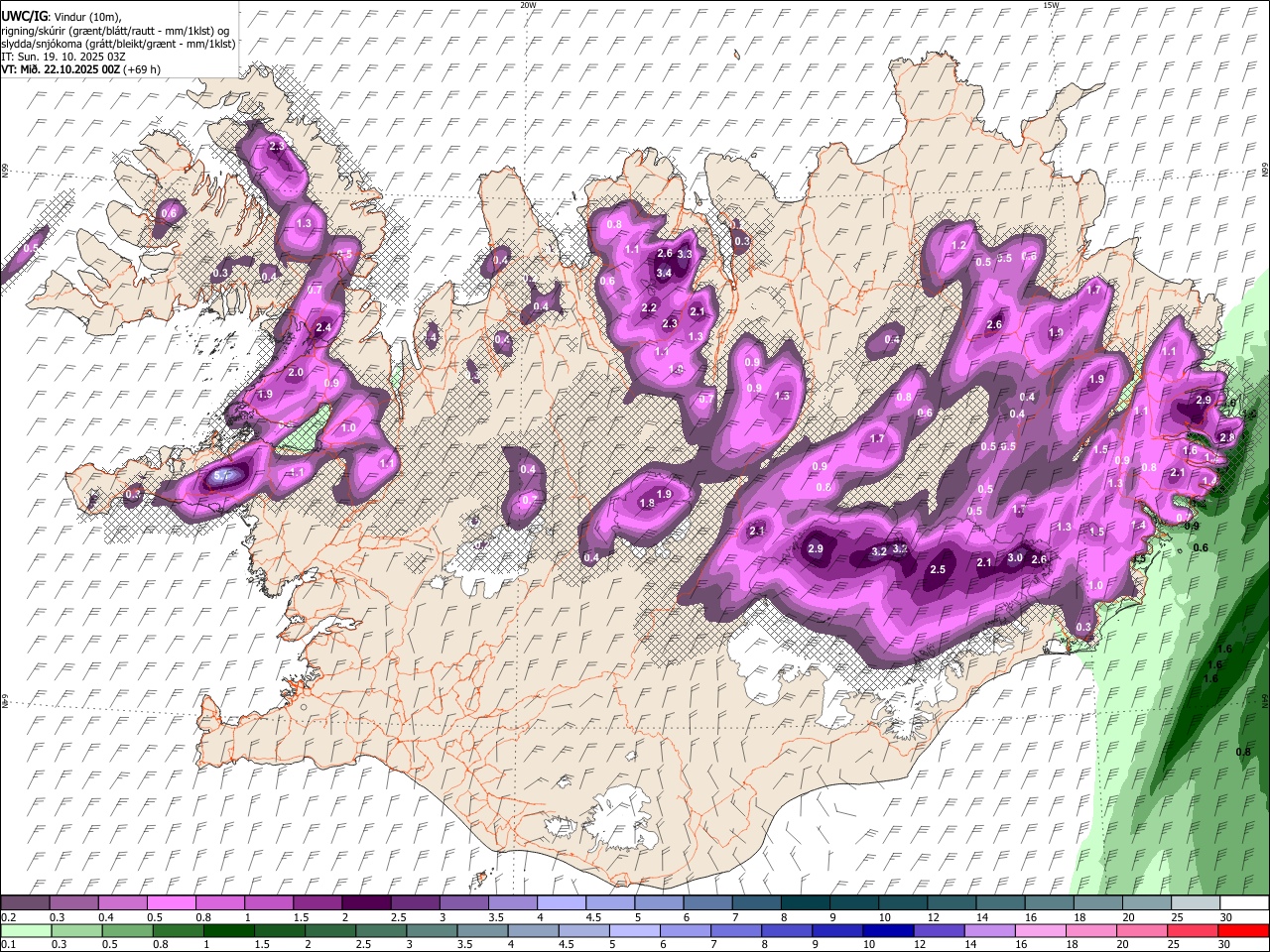Select the '30' label in the upper legend
The width and height of the screenshot is (1270, 952).
click(x=1225, y=917)
